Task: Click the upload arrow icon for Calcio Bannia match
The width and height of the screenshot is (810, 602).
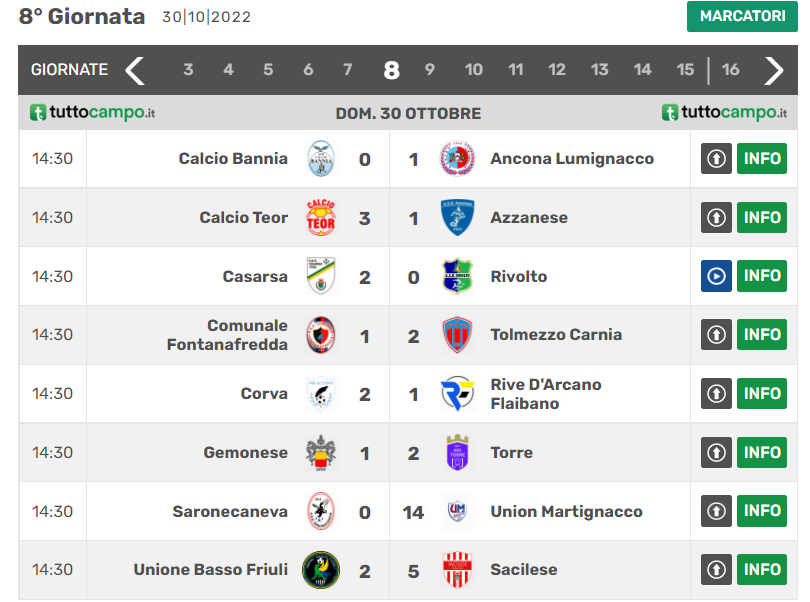Action: (x=716, y=159)
